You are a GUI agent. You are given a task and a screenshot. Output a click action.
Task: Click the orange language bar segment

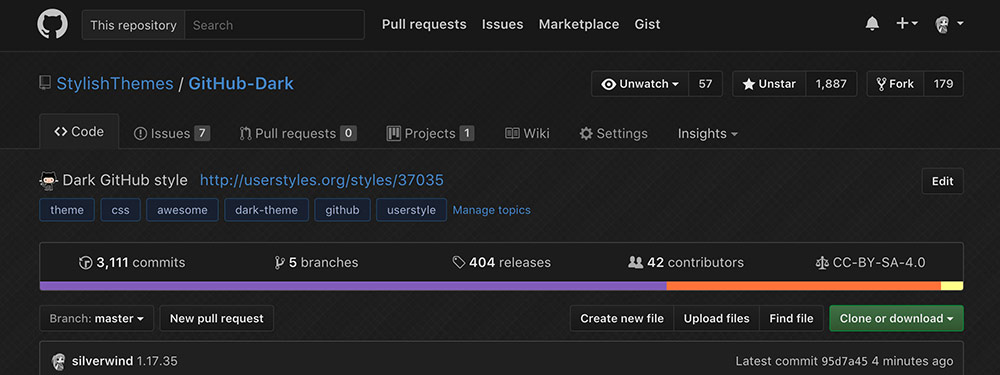tap(804, 286)
